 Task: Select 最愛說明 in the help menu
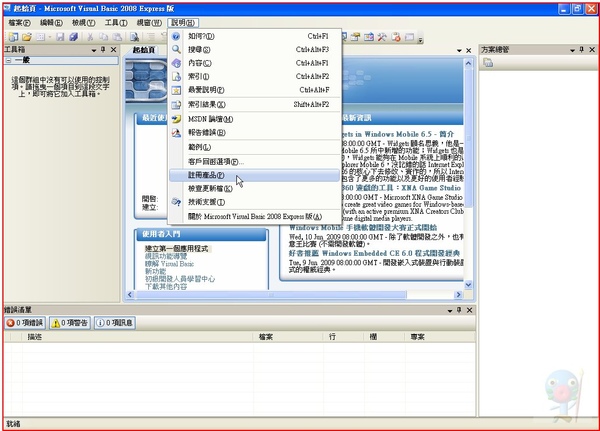click(x=254, y=90)
